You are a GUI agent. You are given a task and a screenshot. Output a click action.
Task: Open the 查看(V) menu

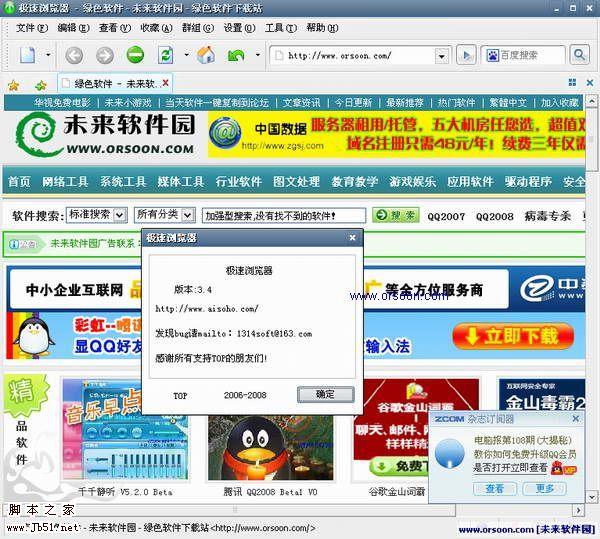[114, 28]
